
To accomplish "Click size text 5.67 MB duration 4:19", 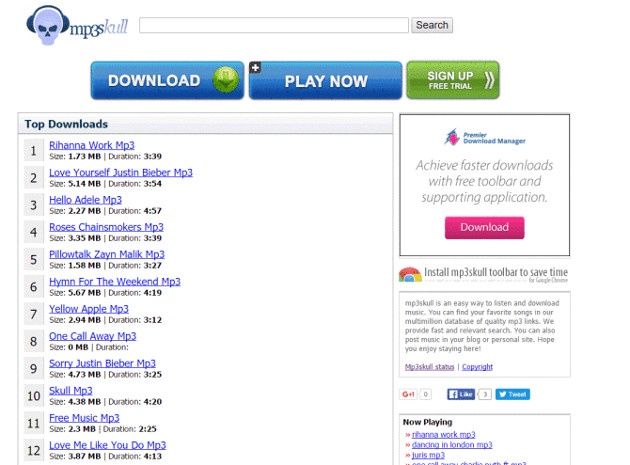I will (105, 293).
